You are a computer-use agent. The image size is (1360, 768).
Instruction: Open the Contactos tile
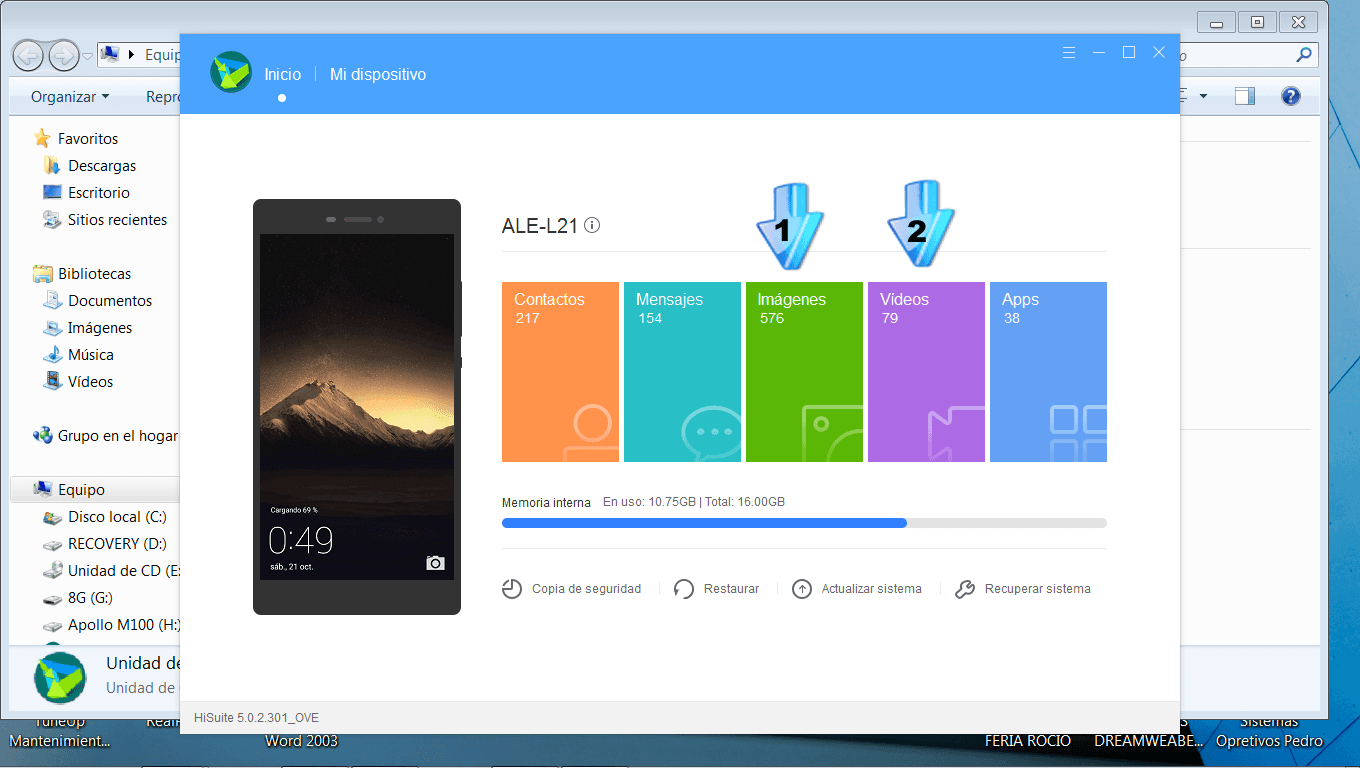click(560, 372)
